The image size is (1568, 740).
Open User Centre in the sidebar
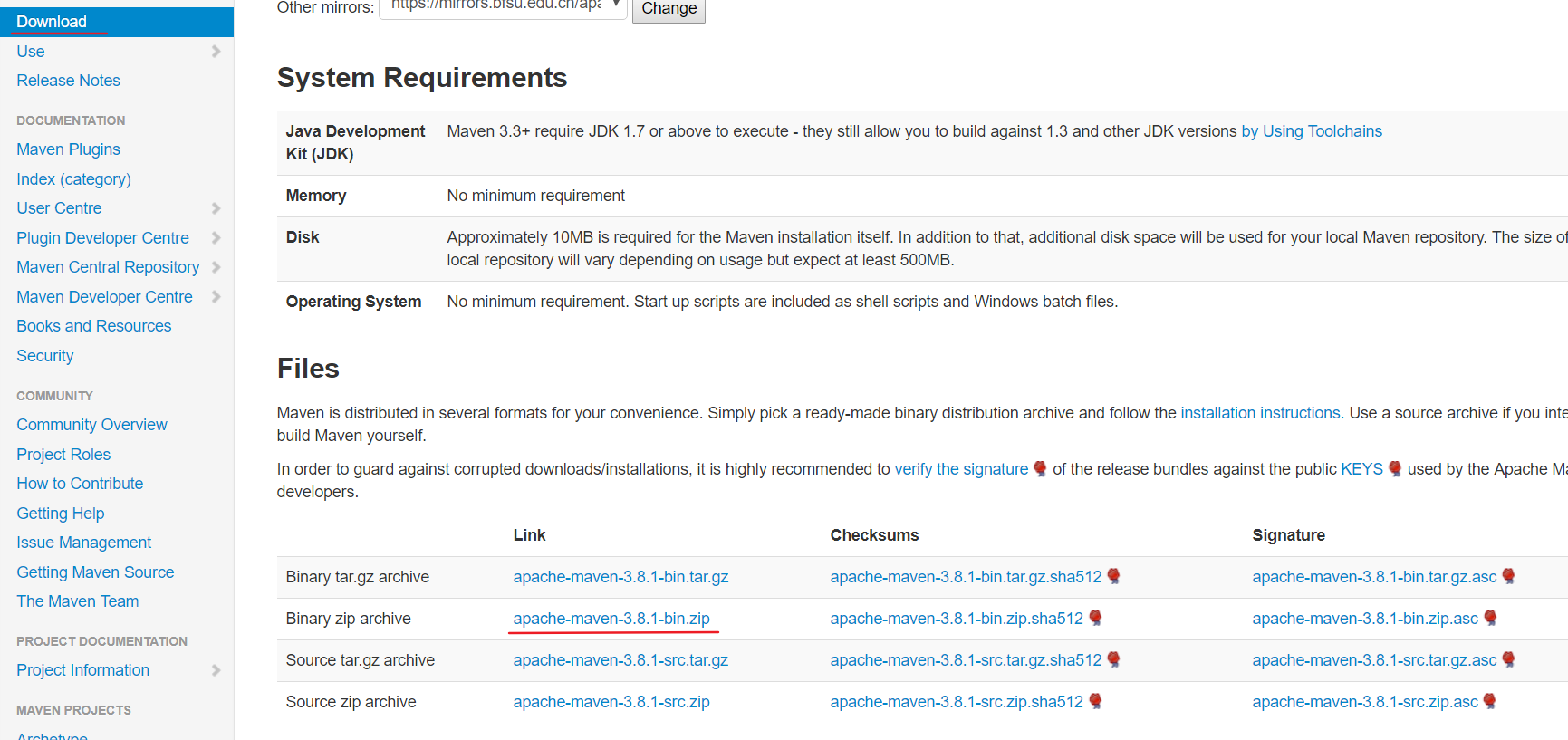tap(59, 208)
